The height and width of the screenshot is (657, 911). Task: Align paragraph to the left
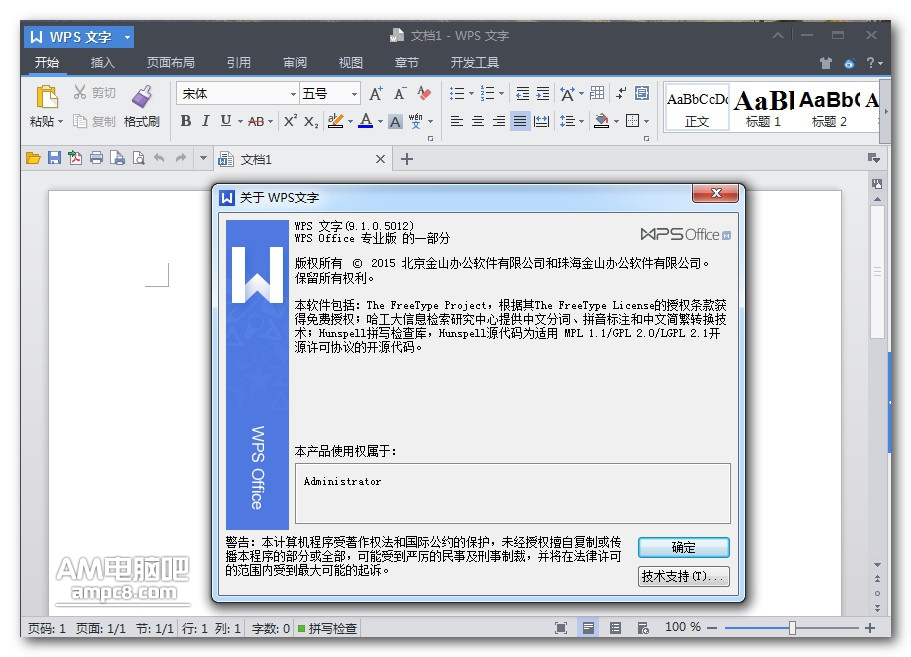pos(457,121)
